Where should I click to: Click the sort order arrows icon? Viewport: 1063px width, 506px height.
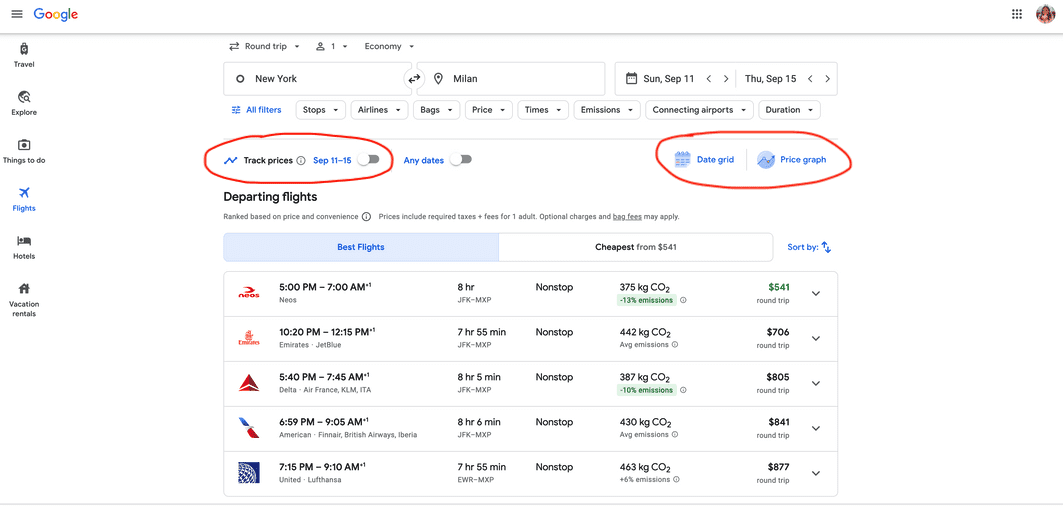[x=826, y=248]
